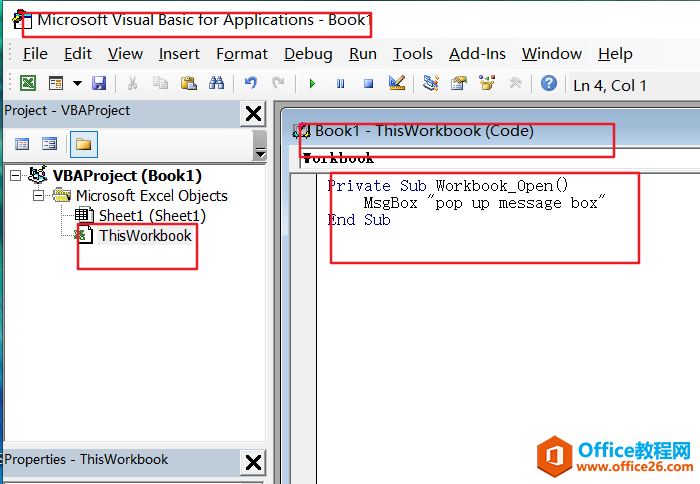Open the Format menu
Viewport: 700px width, 484px height.
[x=242, y=54]
